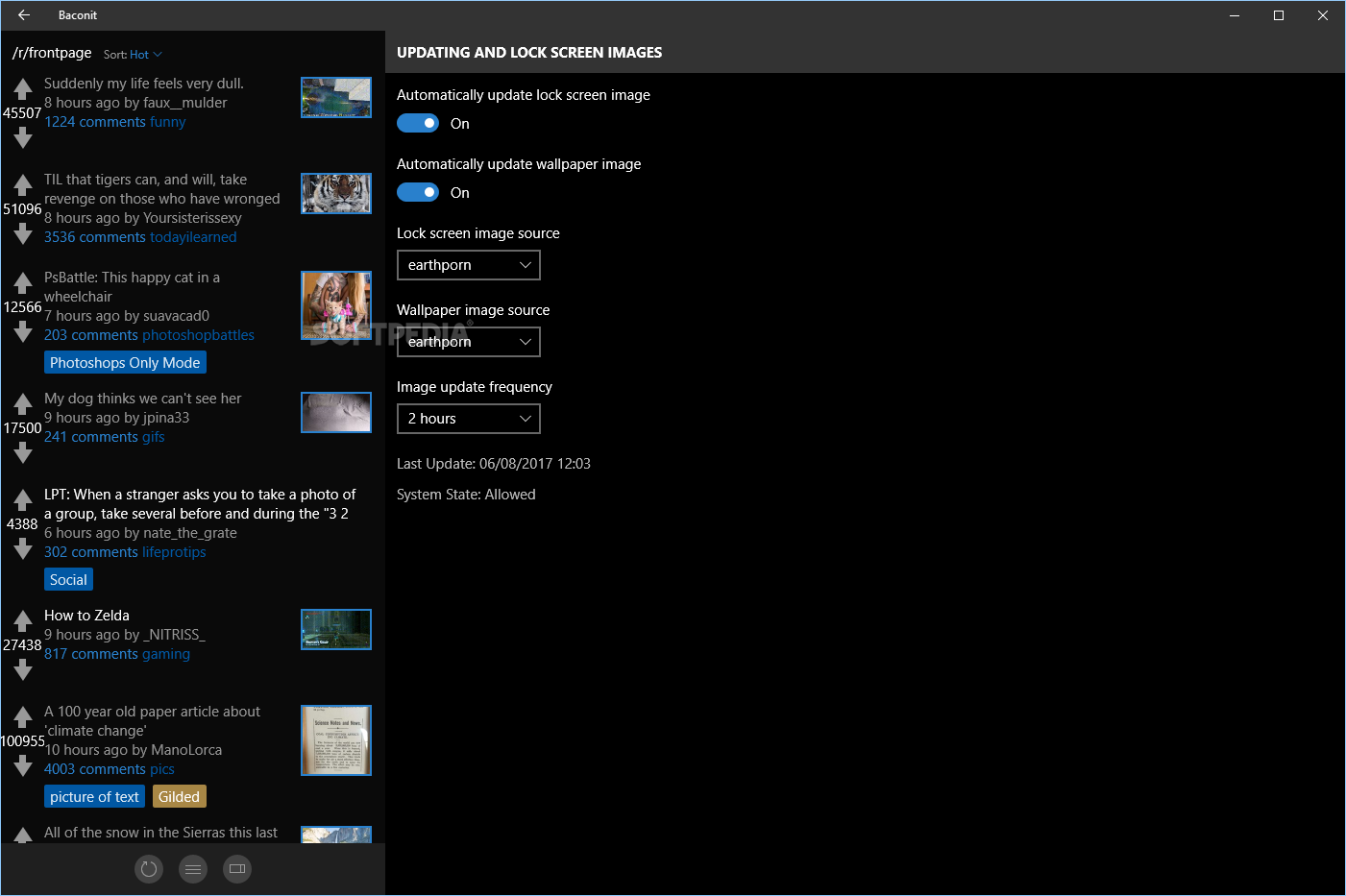Upvote the PsBattle happy cat post
This screenshot has height=896, width=1346.
pyautogui.click(x=23, y=283)
